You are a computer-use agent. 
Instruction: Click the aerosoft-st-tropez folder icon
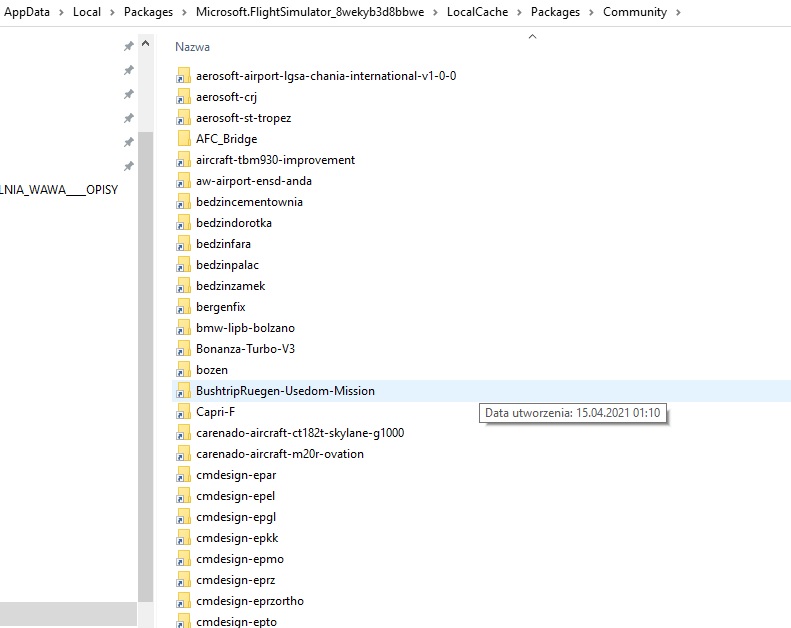pos(183,118)
